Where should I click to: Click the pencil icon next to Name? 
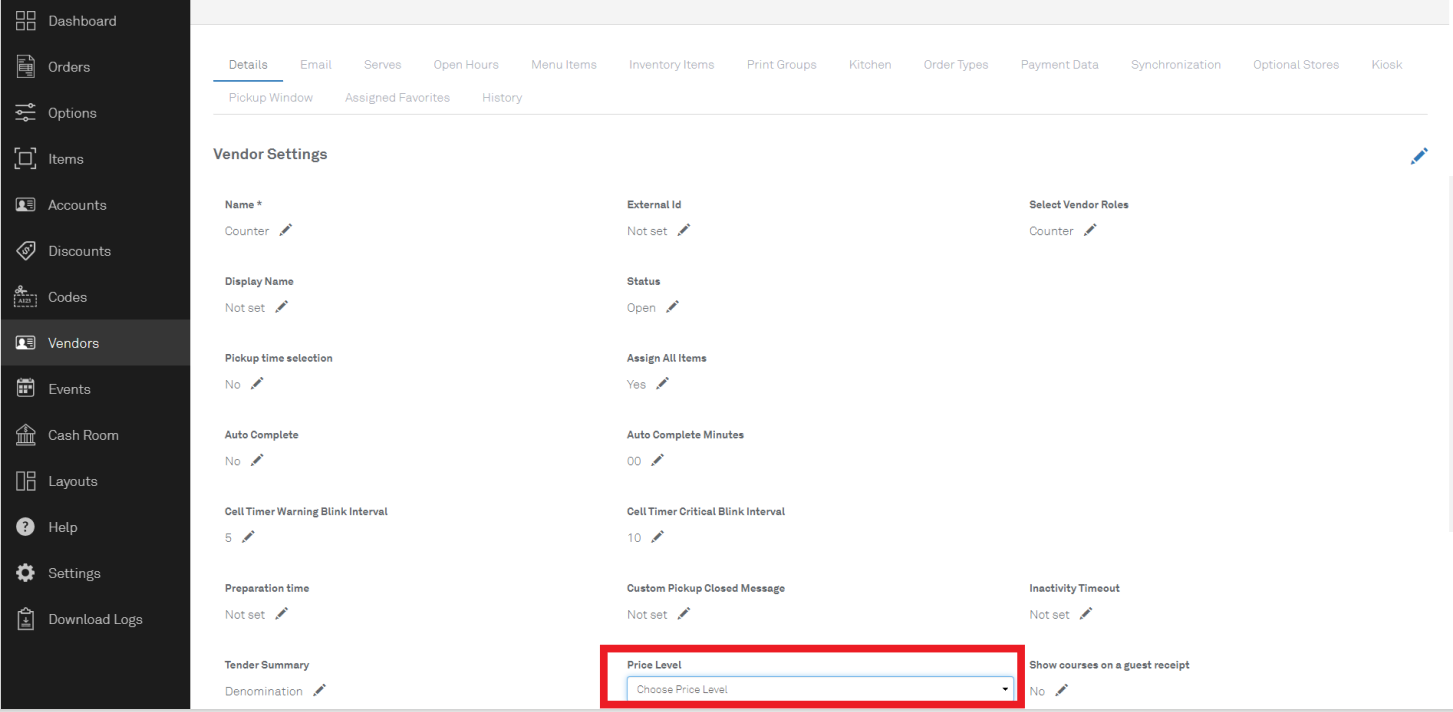click(x=286, y=230)
